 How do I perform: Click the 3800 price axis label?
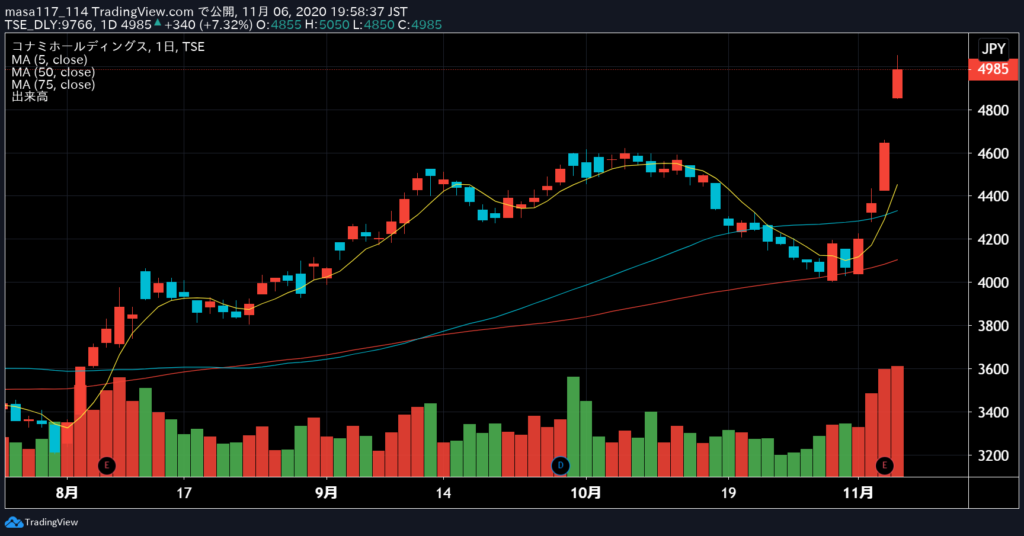993,326
